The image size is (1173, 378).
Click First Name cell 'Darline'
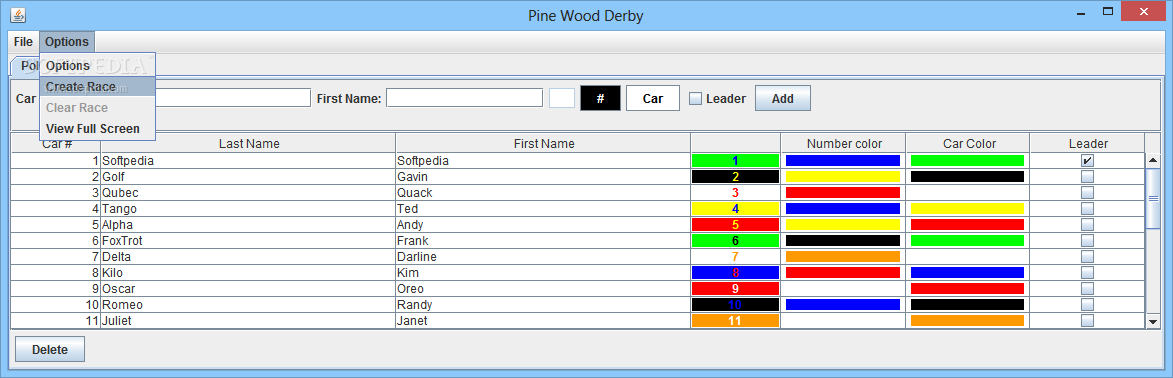point(543,256)
